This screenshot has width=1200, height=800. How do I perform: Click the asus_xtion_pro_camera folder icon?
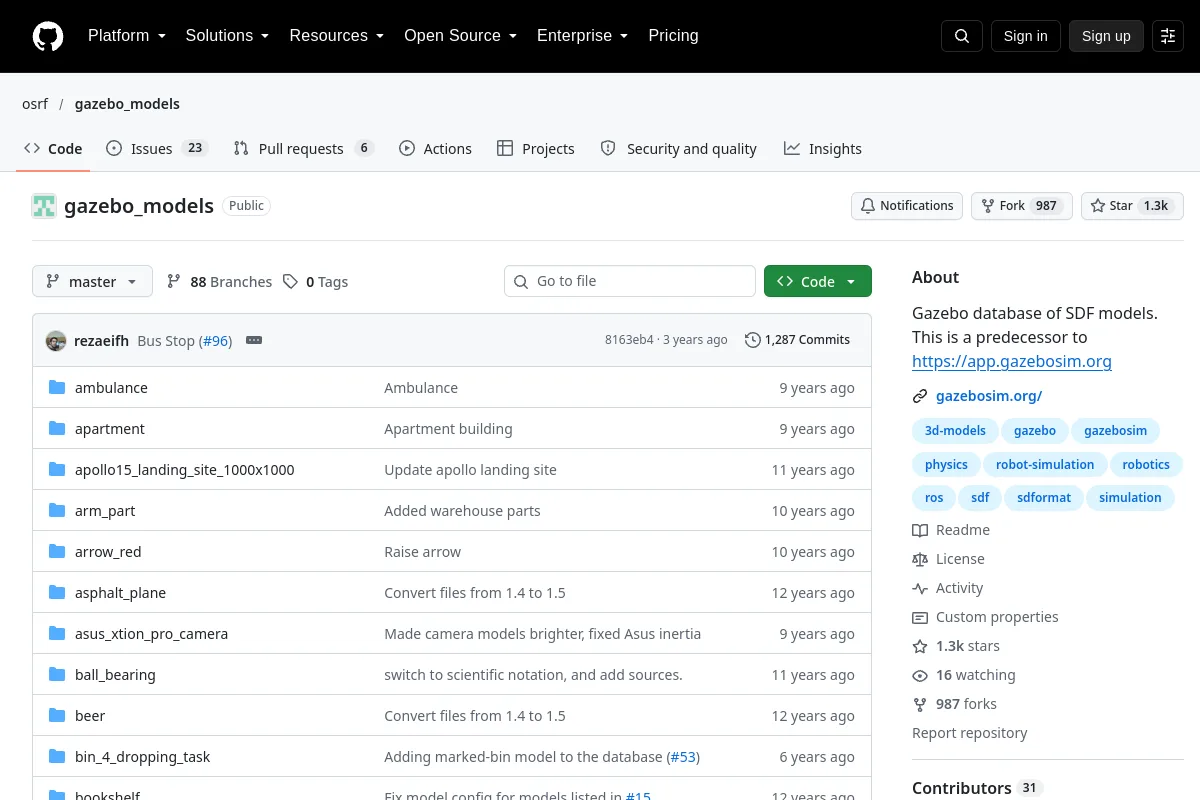click(x=57, y=634)
